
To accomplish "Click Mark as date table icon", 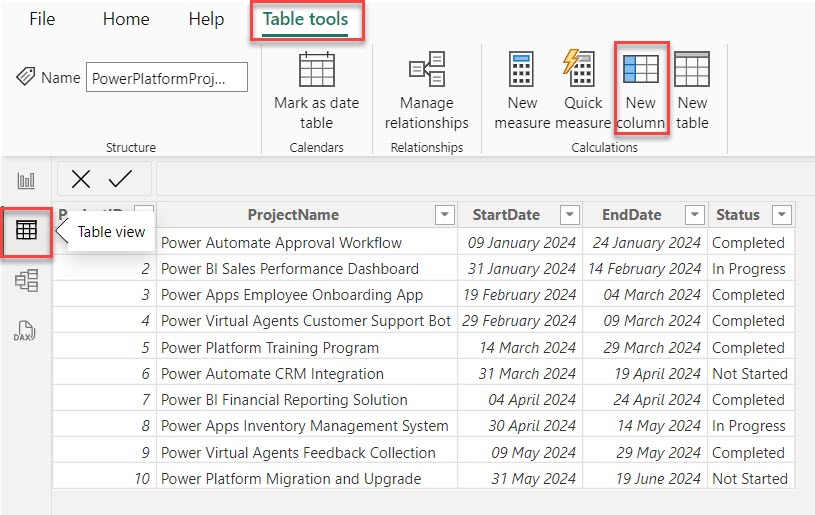I will coord(317,69).
